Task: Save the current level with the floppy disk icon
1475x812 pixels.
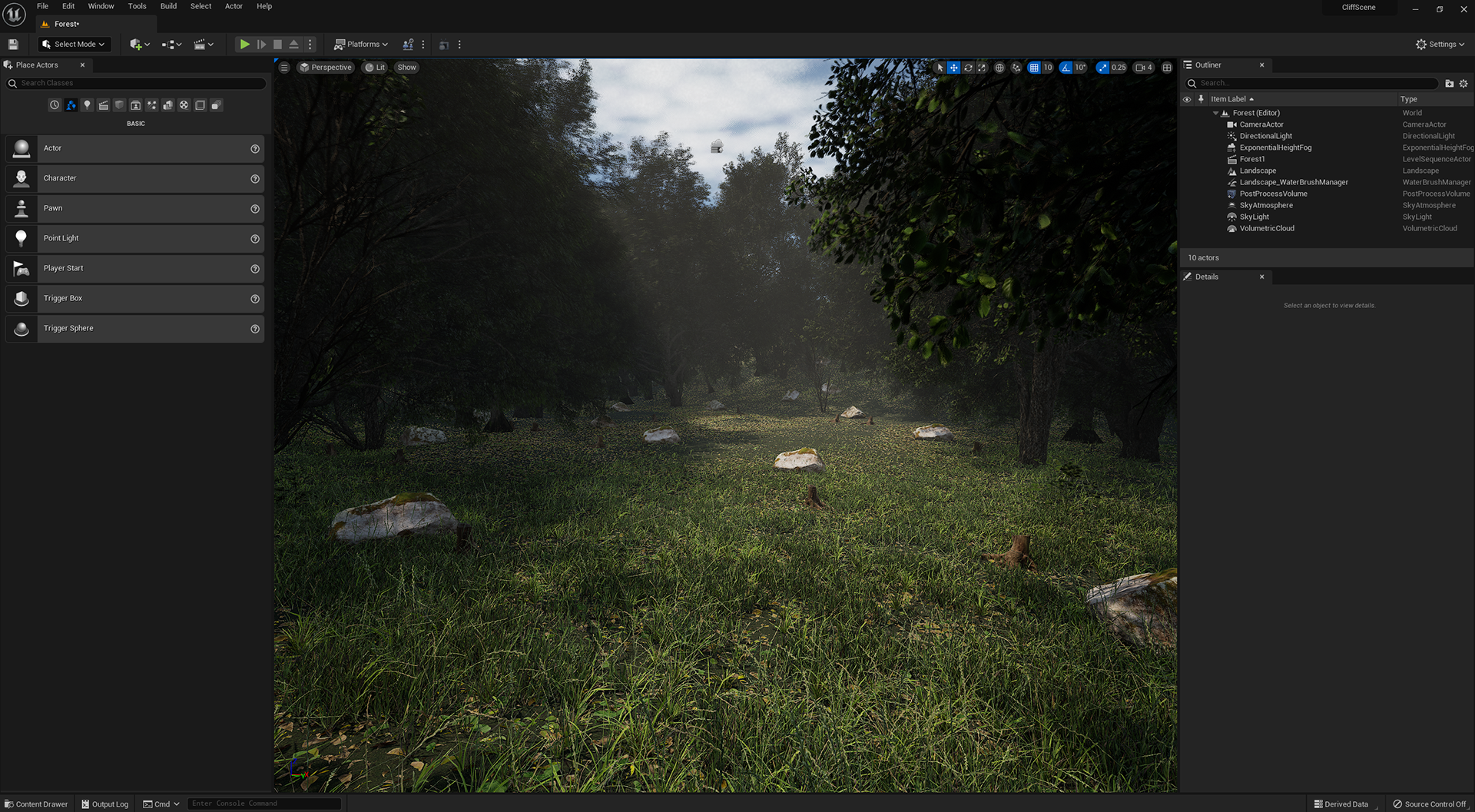Action: pyautogui.click(x=13, y=45)
